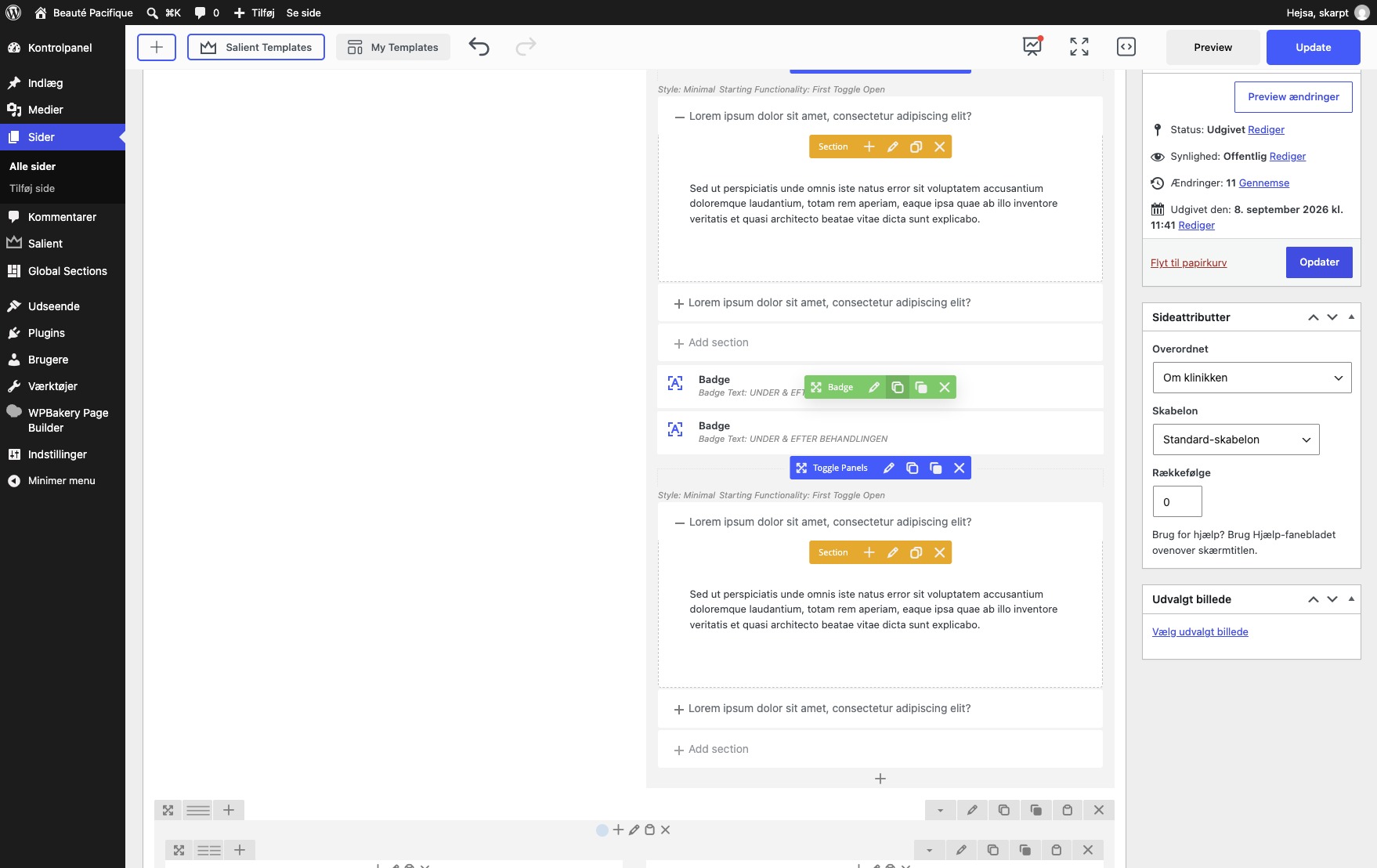Duplicate the Toggle Panels element

pos(912,468)
